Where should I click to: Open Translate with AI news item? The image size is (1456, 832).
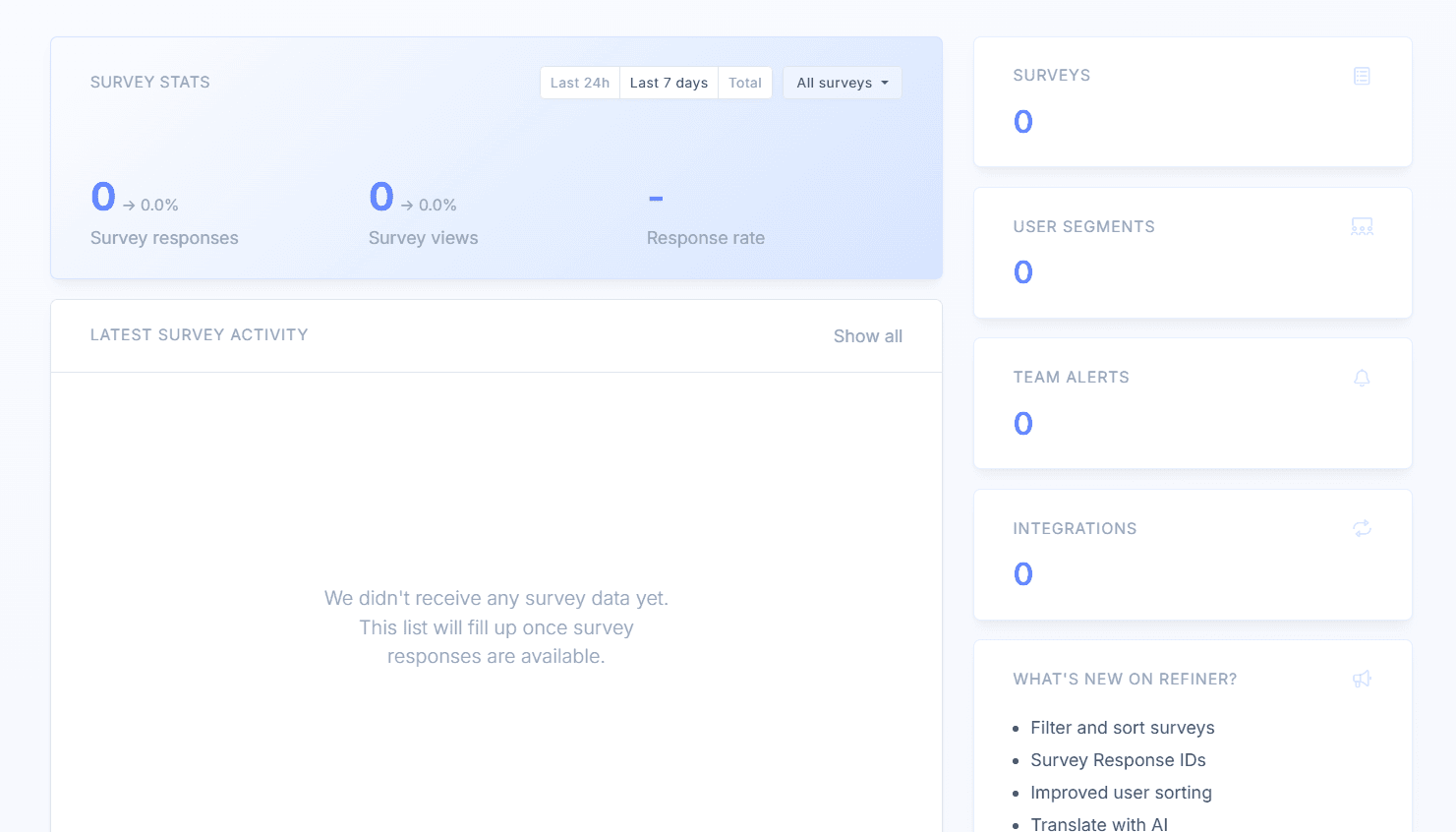tap(1099, 824)
